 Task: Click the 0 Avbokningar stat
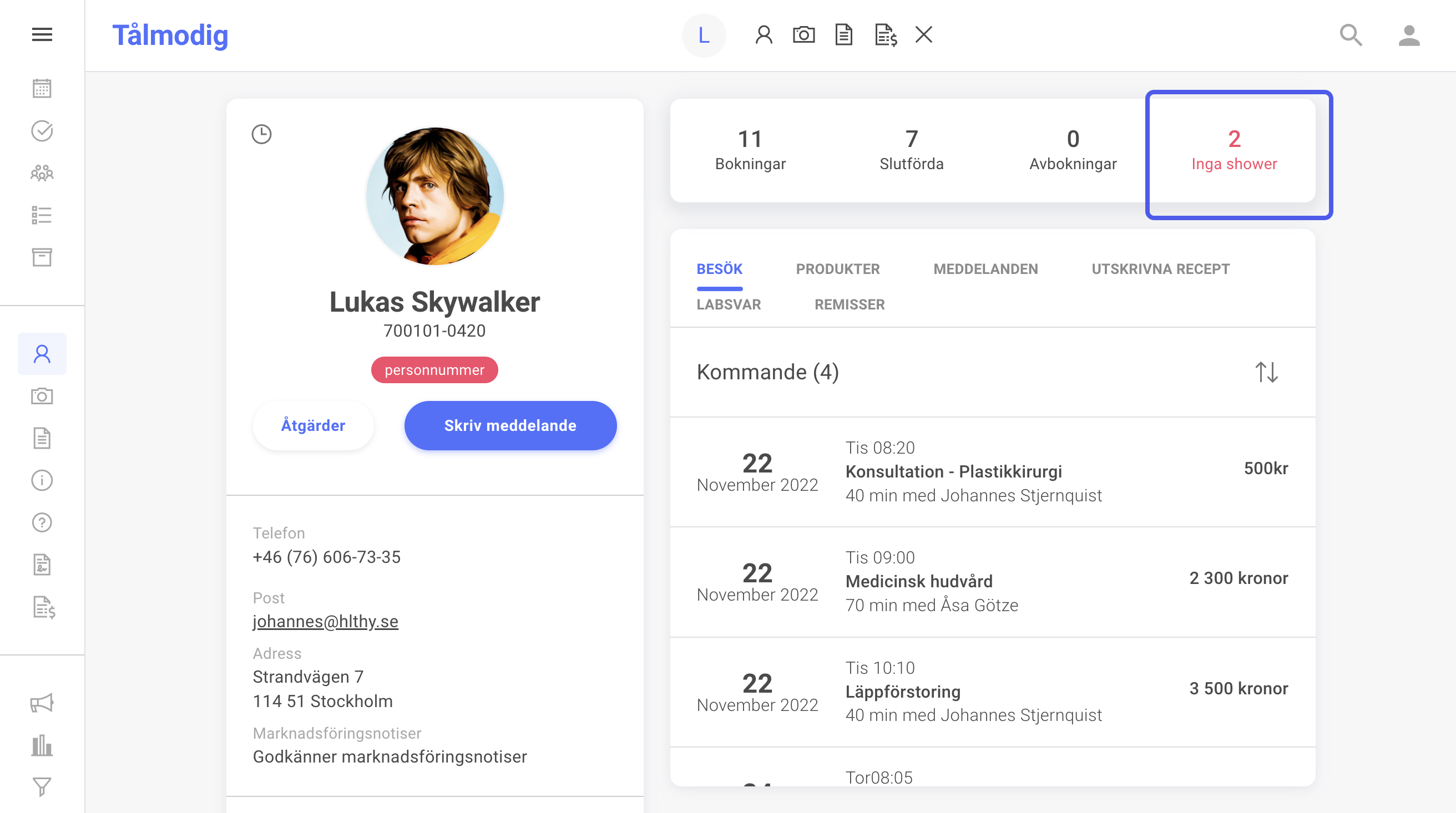(1073, 150)
